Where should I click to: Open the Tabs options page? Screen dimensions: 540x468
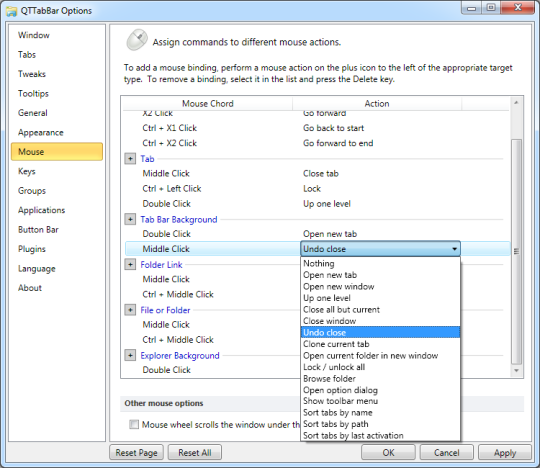point(57,54)
